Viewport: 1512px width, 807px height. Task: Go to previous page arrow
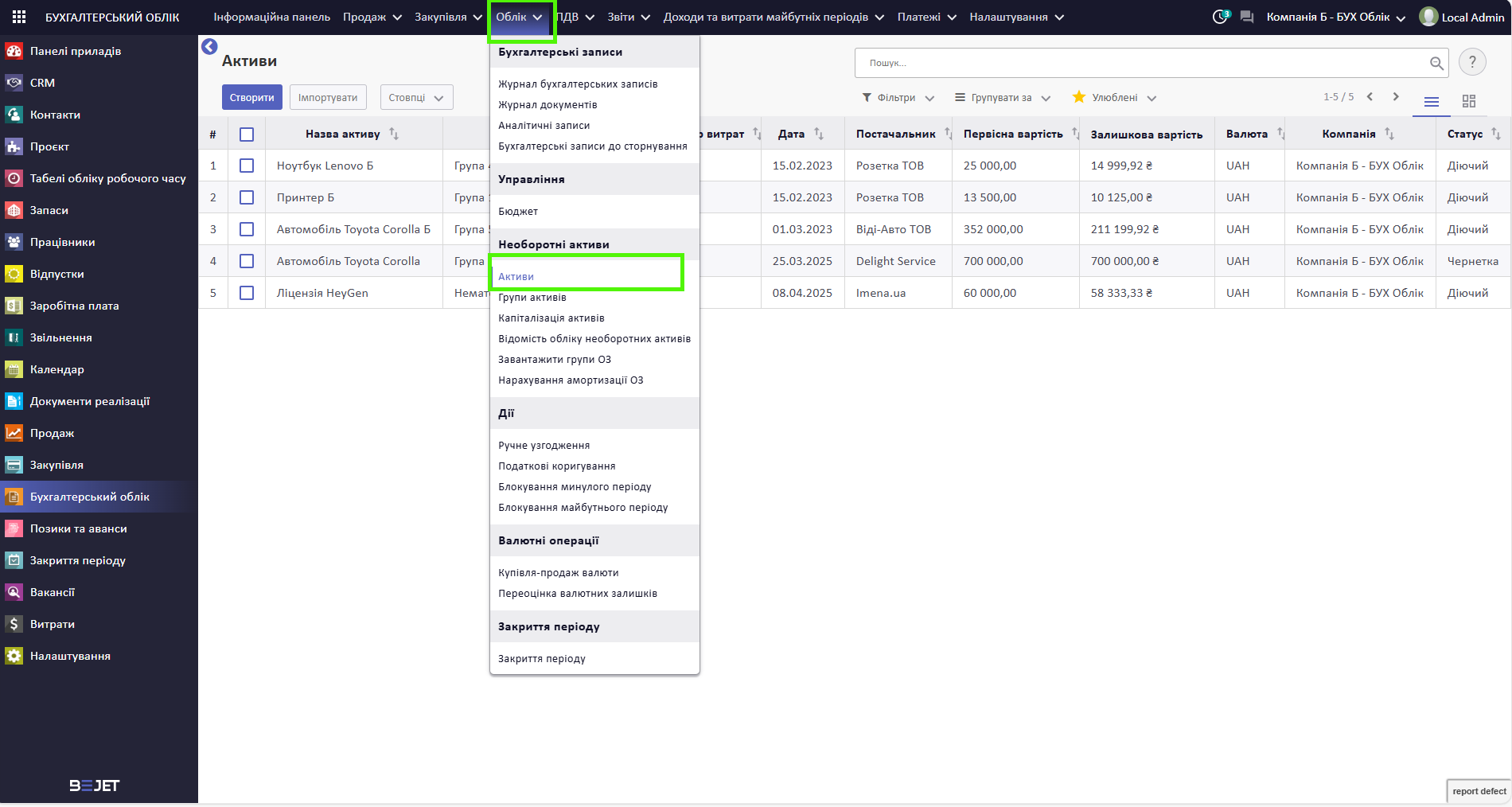point(1370,96)
